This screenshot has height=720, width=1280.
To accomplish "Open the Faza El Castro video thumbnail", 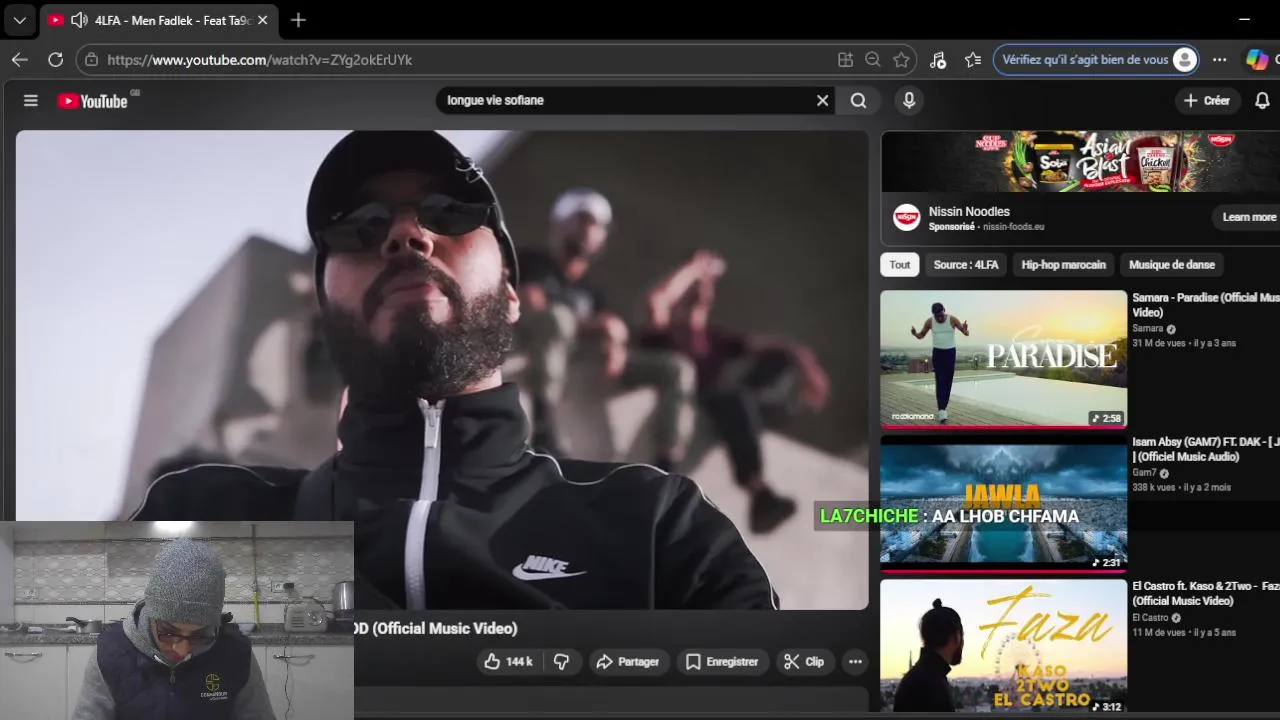I will pos(1003,646).
